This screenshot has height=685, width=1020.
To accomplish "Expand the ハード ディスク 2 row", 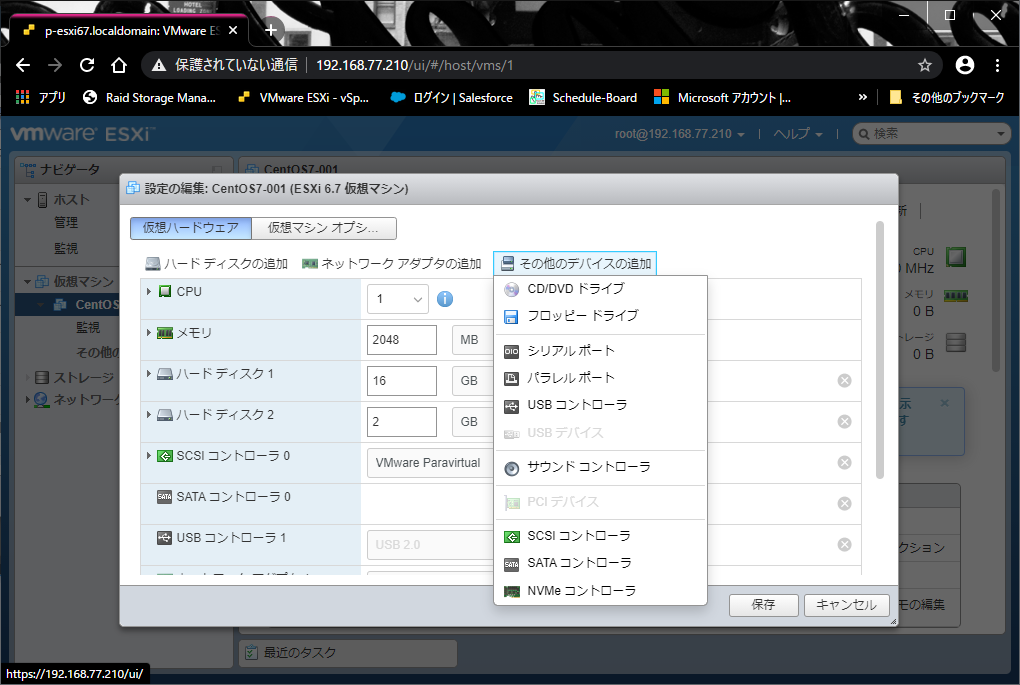I will (x=149, y=414).
